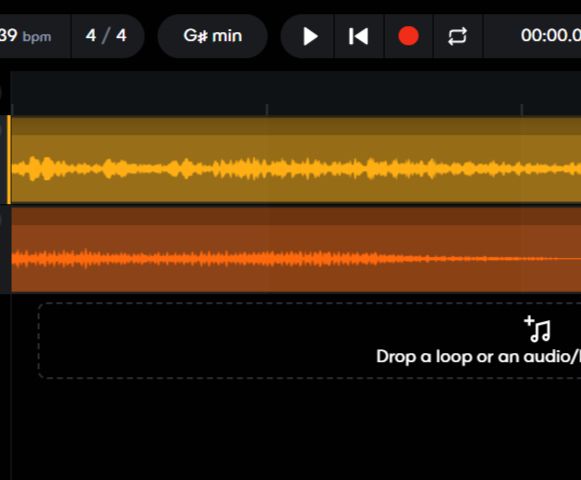Return to start with skip-back button

(359, 36)
